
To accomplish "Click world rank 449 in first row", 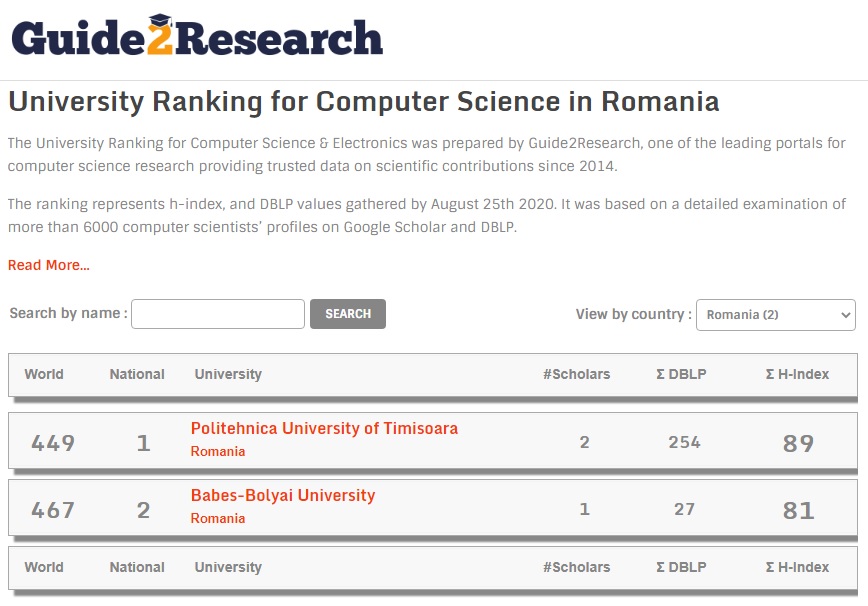I will pyautogui.click(x=53, y=442).
